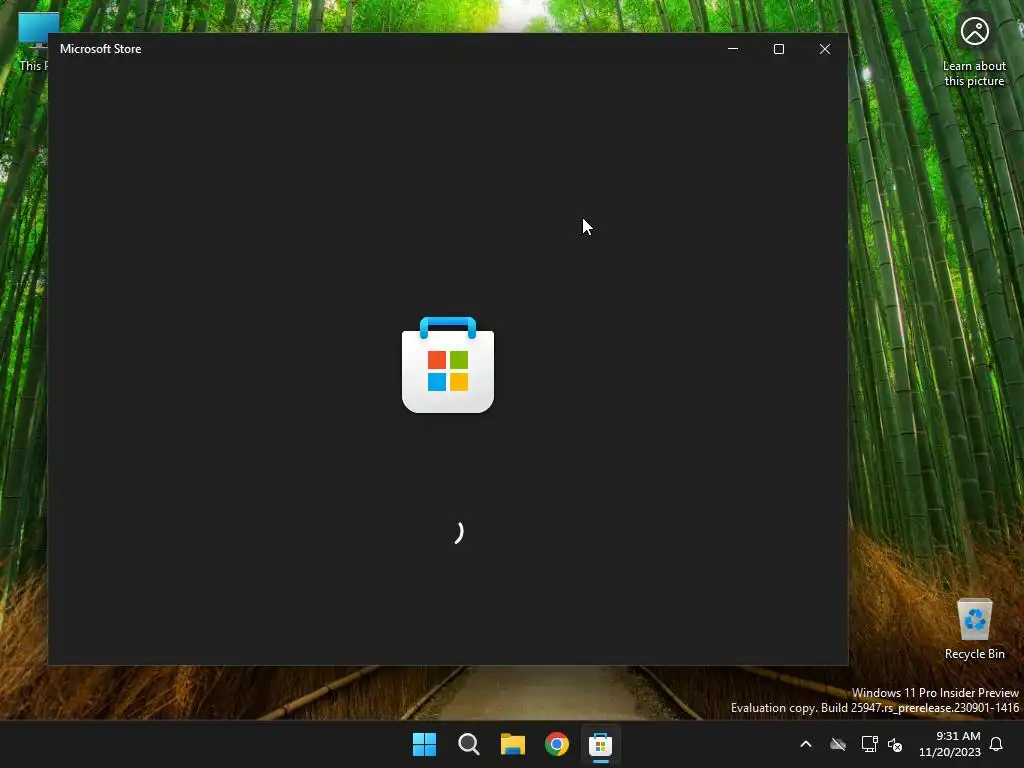
Task: Close the Microsoft Store window
Action: click(825, 49)
